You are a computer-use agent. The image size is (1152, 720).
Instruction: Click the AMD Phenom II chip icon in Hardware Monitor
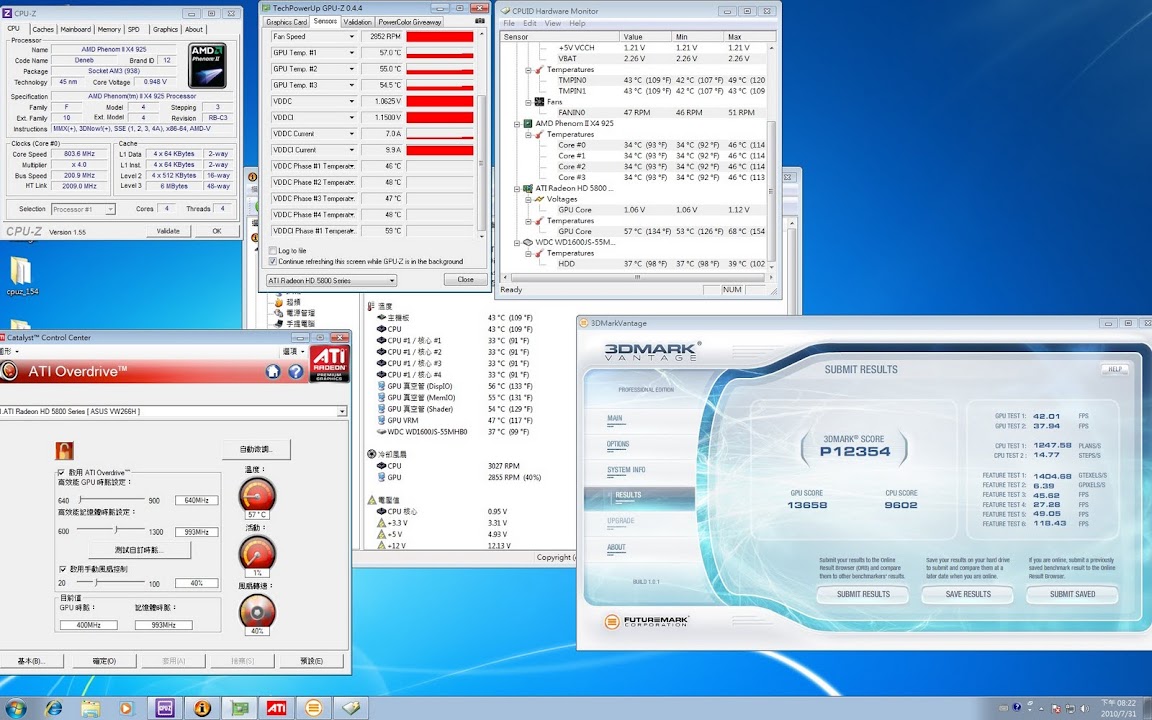click(528, 123)
